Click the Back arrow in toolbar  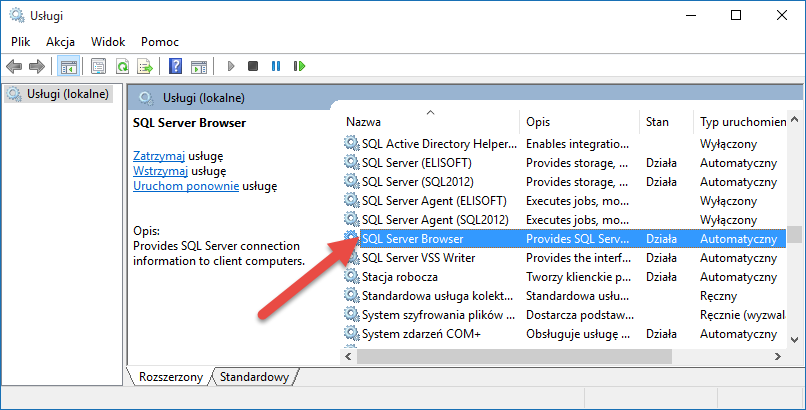(14, 67)
